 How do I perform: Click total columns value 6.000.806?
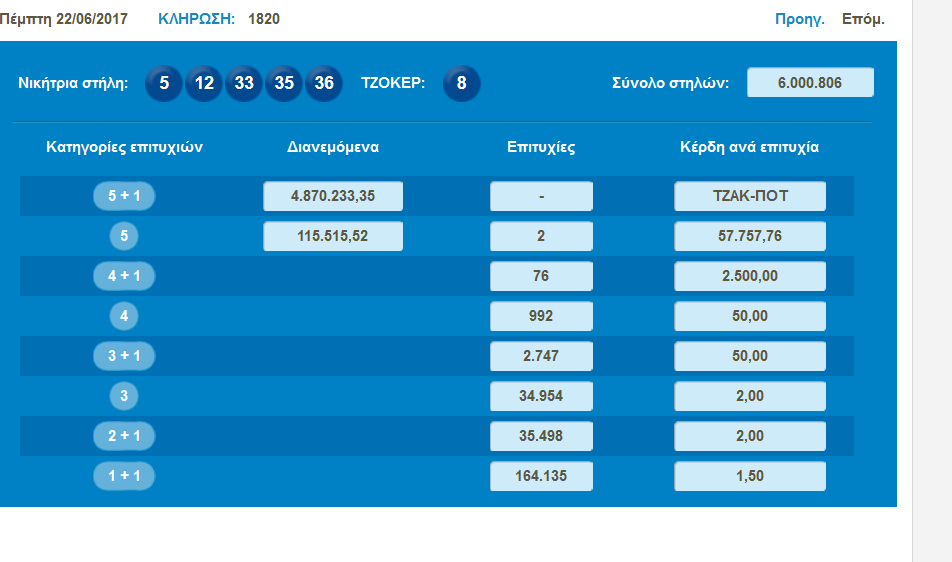click(x=810, y=83)
